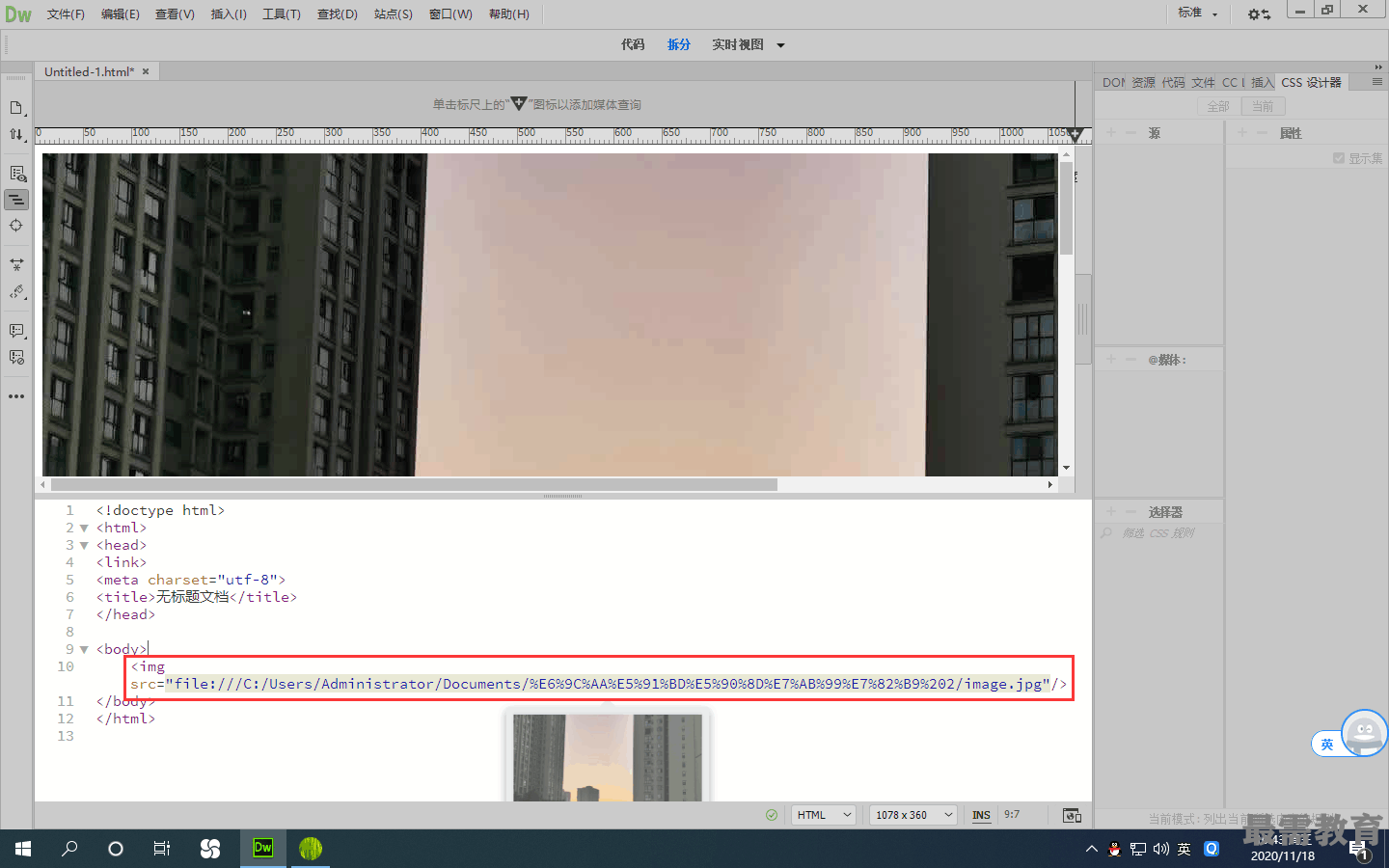Click Apply Comment icon
Viewport: 1389px width, 868px height.
point(16,330)
